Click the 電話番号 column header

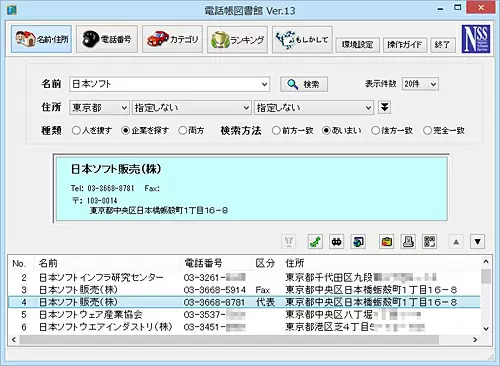(216, 263)
